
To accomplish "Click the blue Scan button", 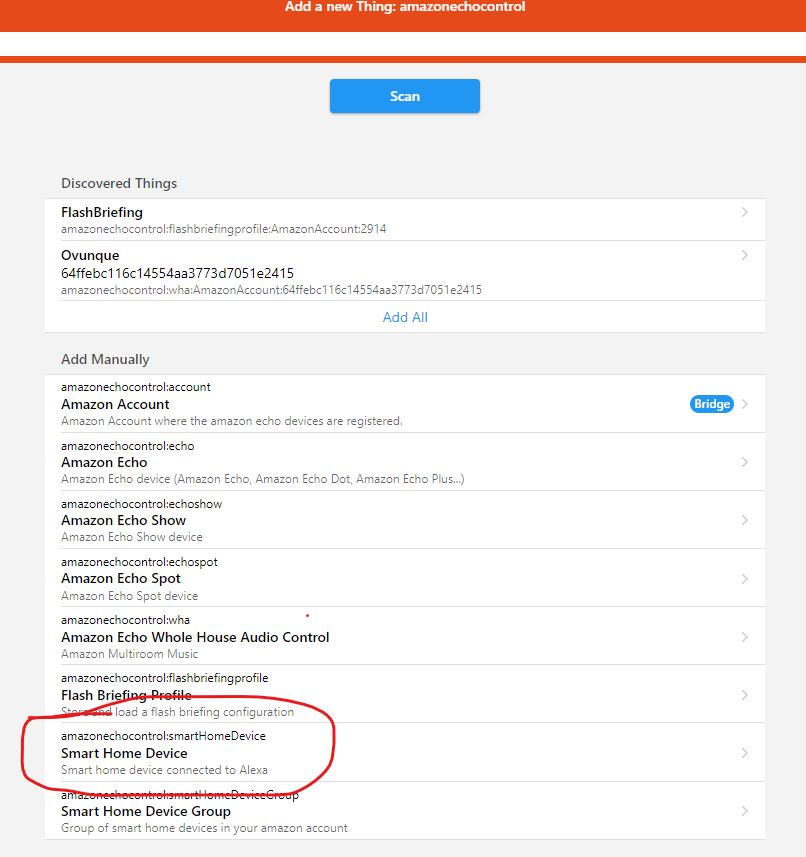I will [405, 96].
